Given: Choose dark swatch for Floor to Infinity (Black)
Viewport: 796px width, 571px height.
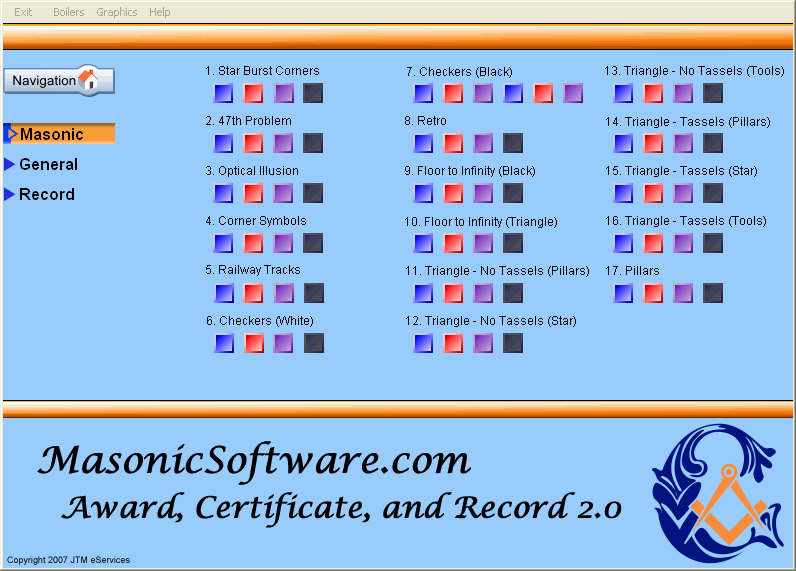Looking at the screenshot, I should click(513, 193).
